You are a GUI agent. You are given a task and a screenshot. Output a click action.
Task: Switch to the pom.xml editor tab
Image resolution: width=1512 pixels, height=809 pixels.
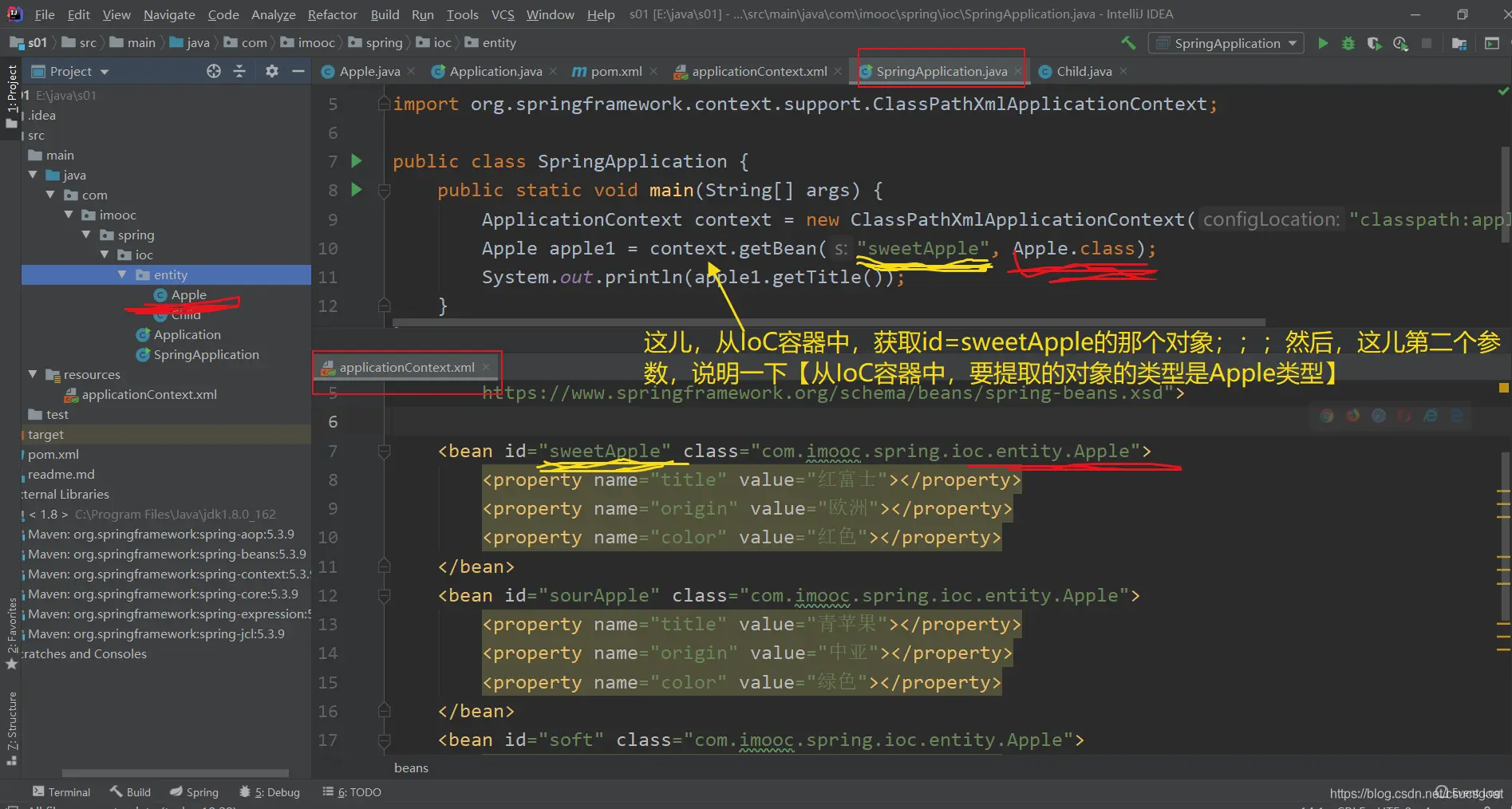(x=615, y=71)
